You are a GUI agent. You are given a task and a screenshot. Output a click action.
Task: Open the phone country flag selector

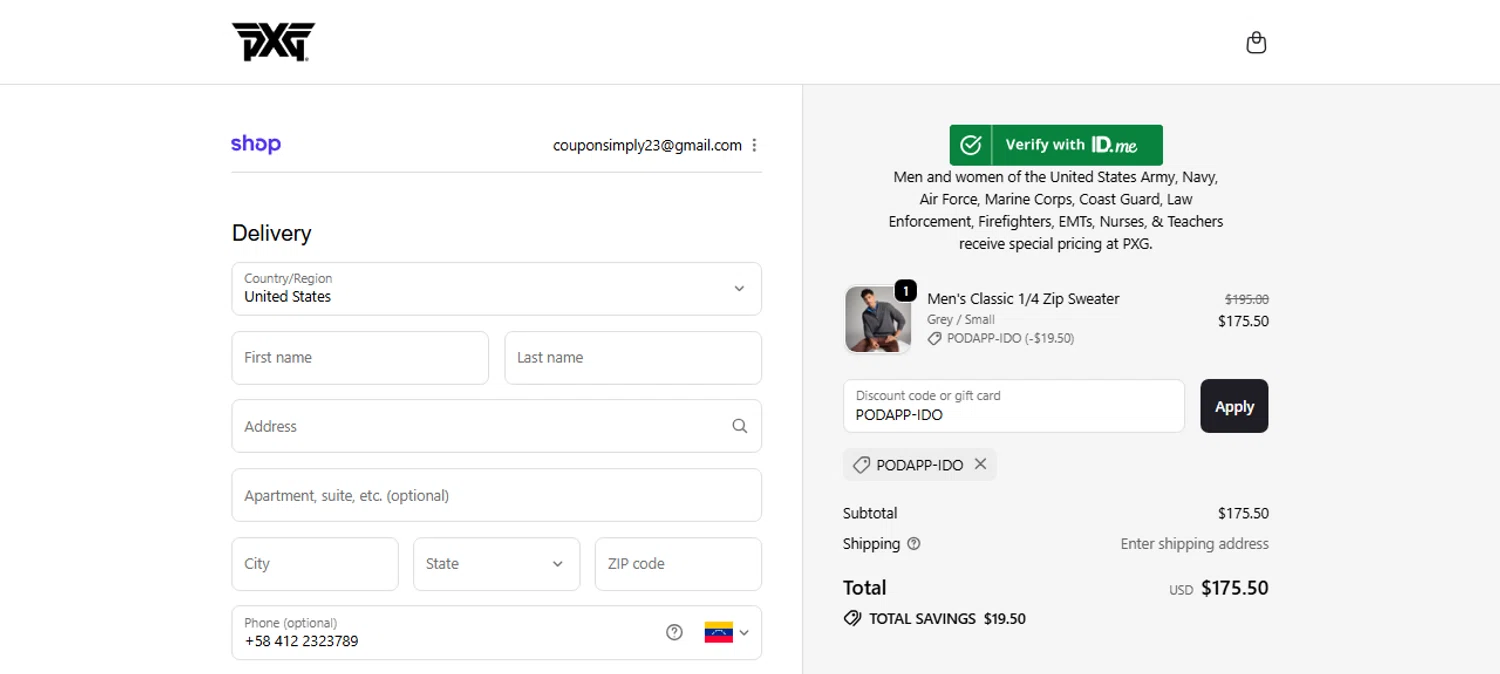727,632
